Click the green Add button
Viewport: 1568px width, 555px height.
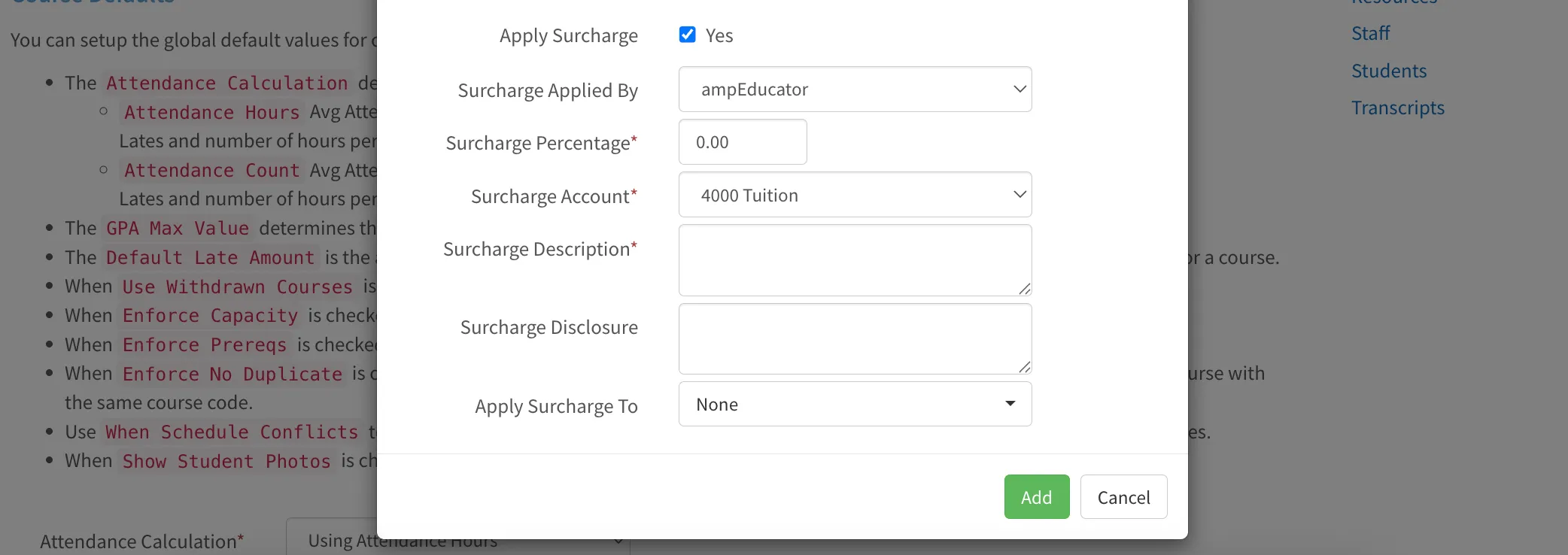pos(1036,497)
